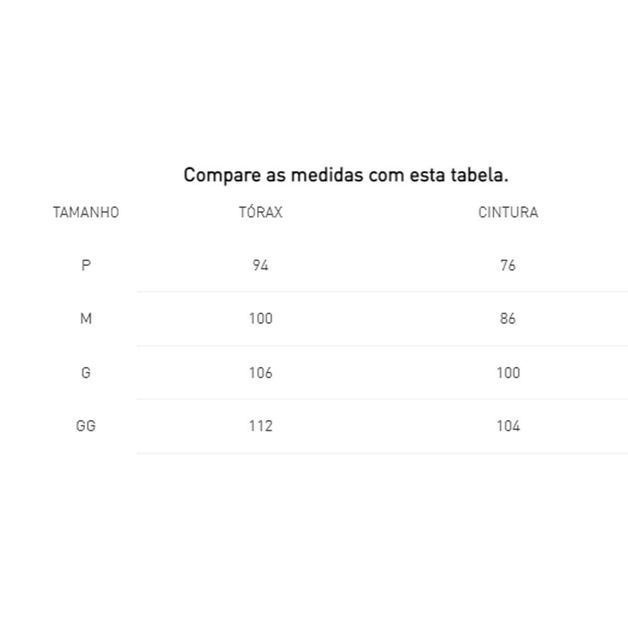
Task: Click tórax value 106 for size G
Action: pos(261,372)
